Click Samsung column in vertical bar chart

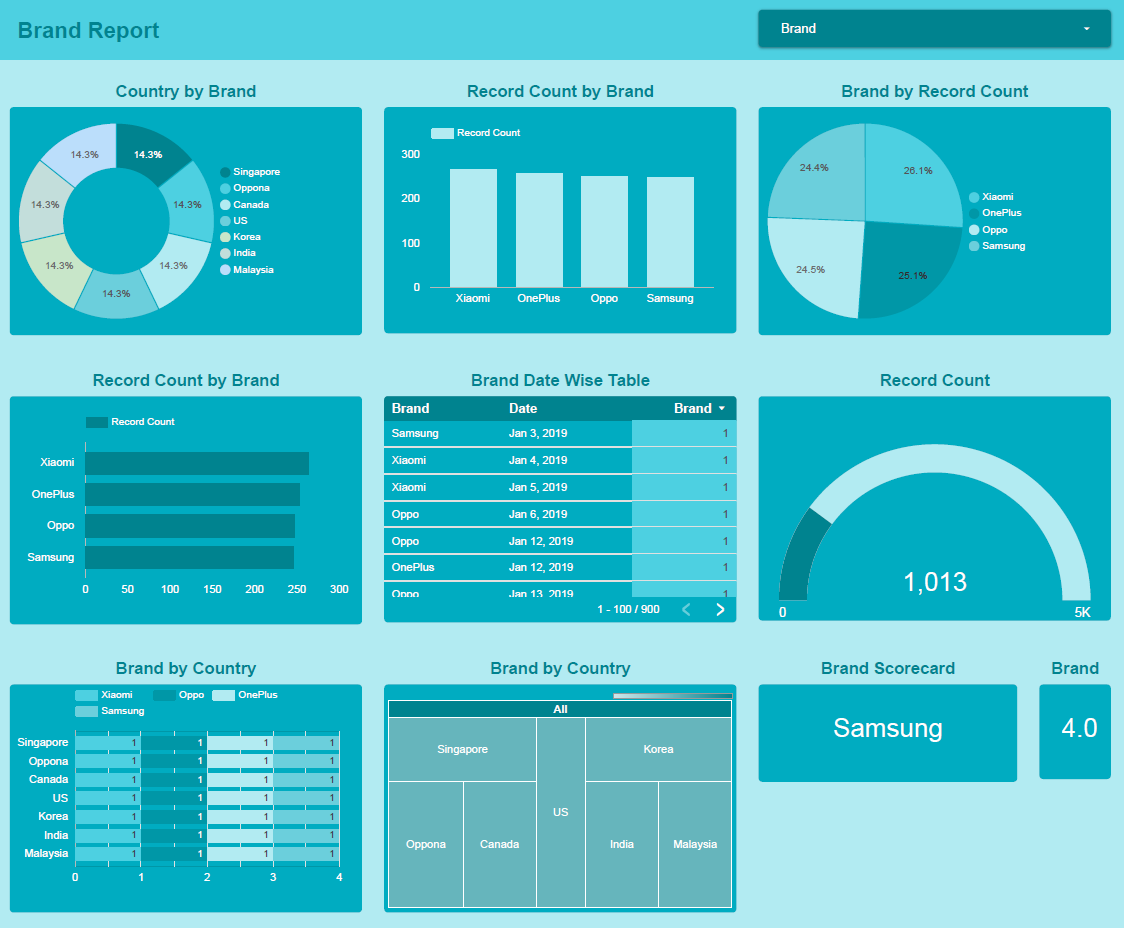(x=670, y=232)
